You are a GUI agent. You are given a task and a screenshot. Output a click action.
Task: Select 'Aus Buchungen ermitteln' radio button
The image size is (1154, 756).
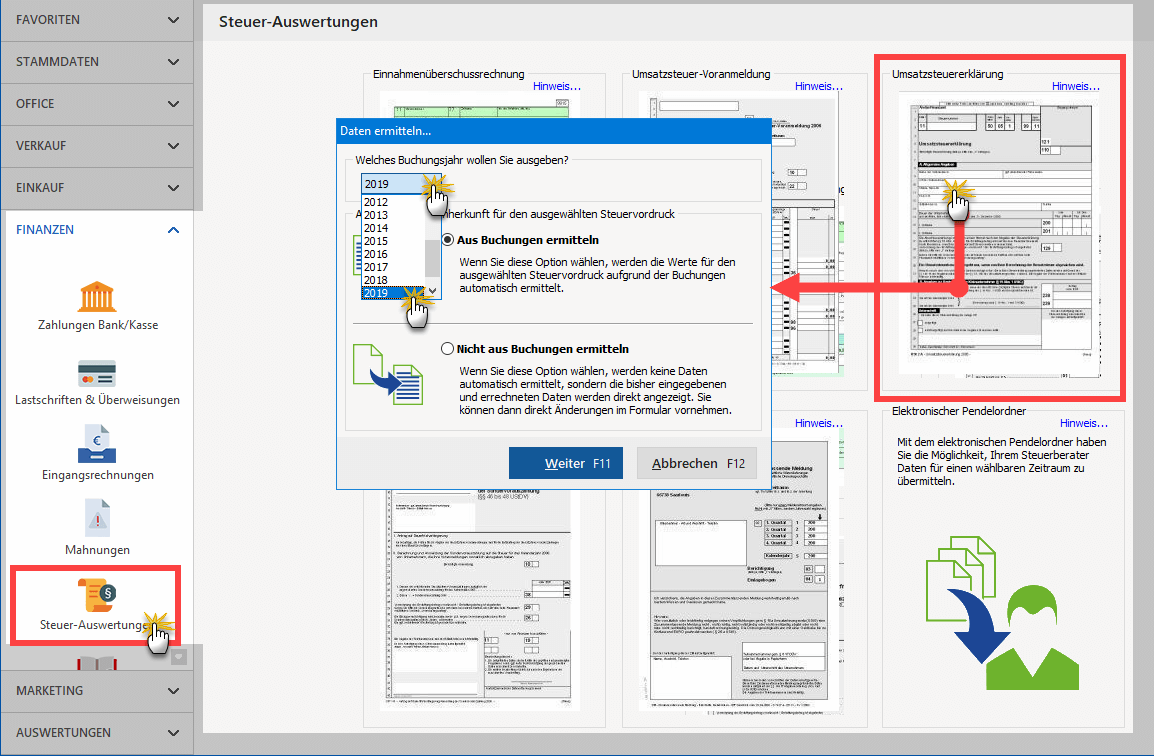pos(447,240)
